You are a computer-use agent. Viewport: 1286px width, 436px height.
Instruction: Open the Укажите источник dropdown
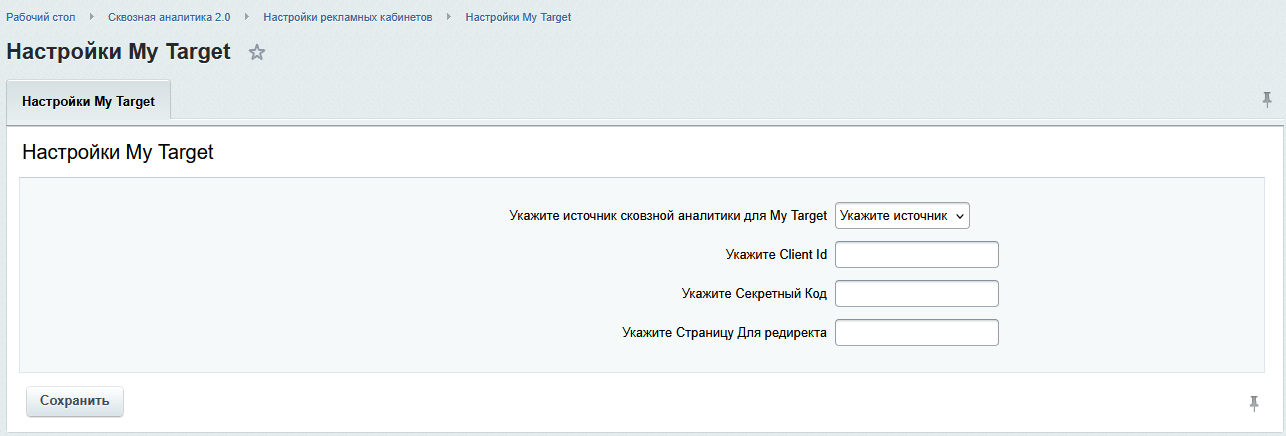(x=902, y=215)
